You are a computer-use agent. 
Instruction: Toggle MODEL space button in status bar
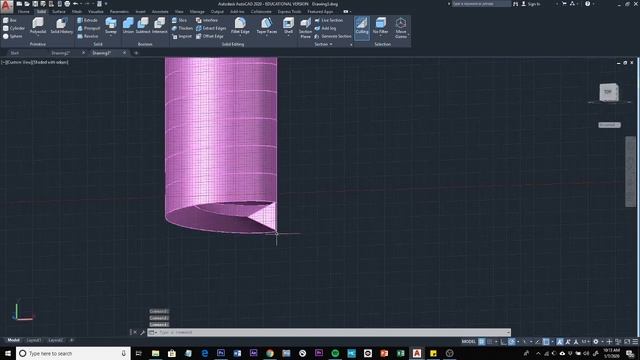[469, 342]
